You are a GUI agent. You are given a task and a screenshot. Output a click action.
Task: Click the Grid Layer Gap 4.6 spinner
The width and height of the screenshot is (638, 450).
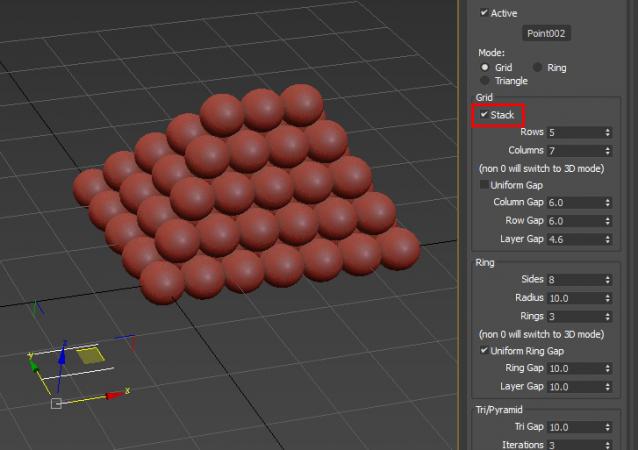pos(607,239)
